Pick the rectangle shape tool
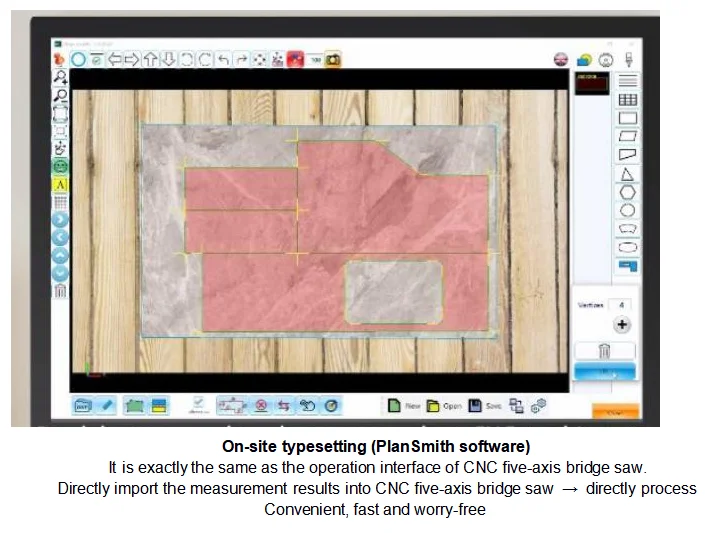The width and height of the screenshot is (721, 533). pyautogui.click(x=627, y=118)
